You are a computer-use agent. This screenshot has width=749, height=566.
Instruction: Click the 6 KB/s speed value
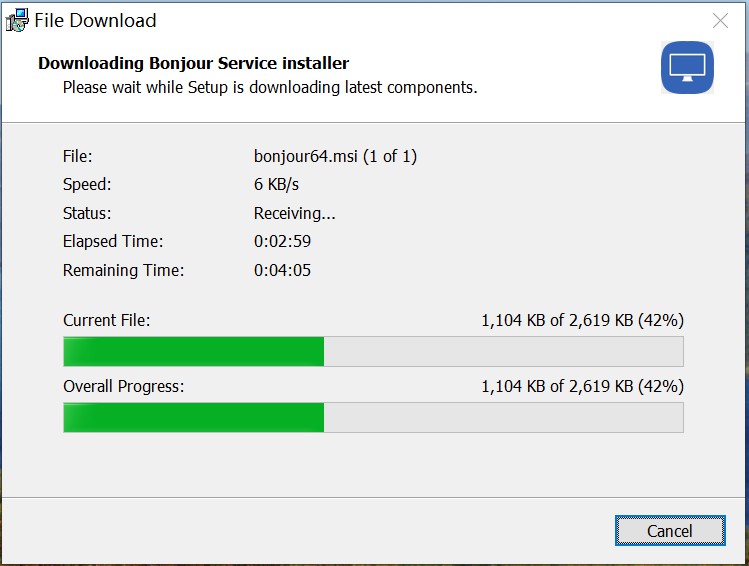(x=276, y=184)
